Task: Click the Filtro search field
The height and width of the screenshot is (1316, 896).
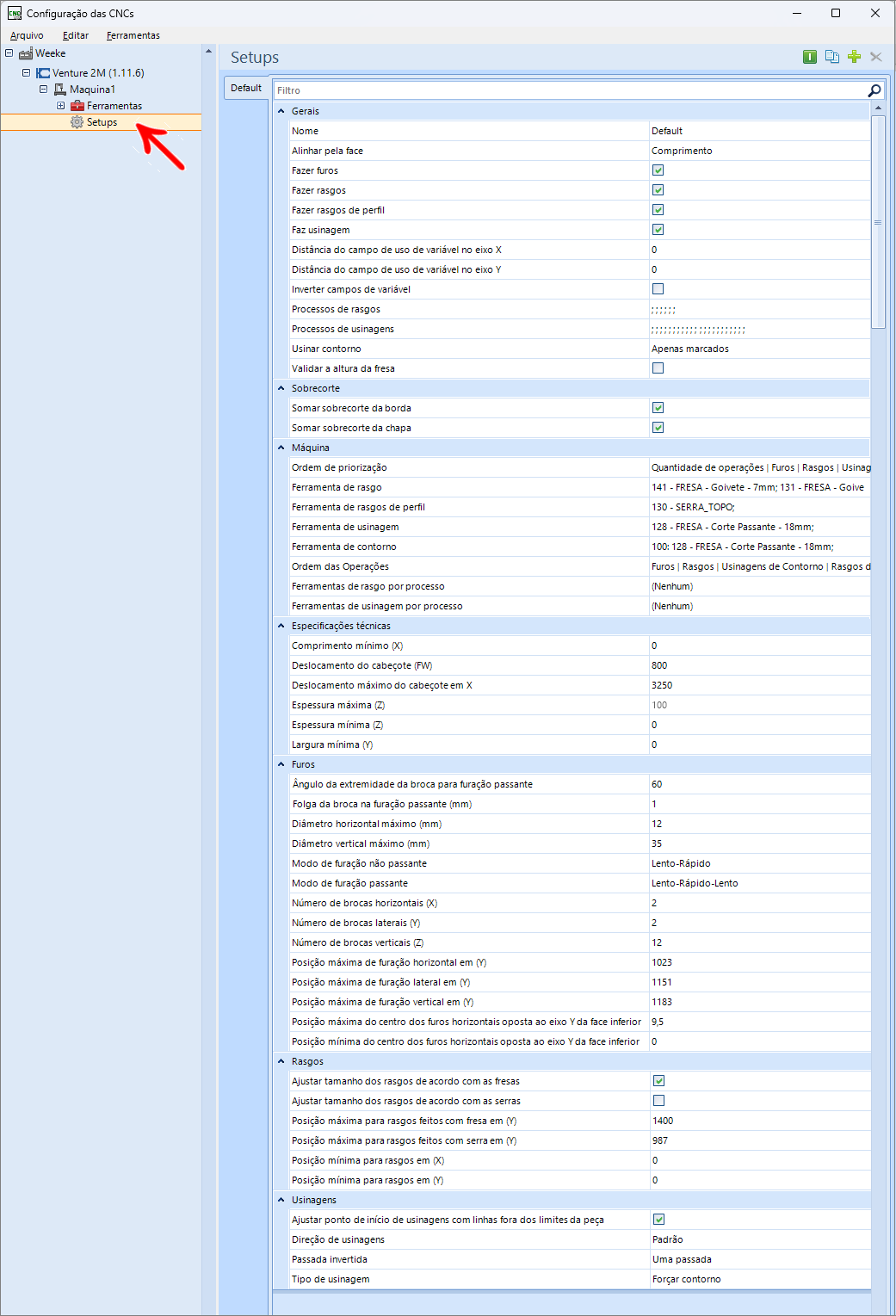Action: pyautogui.click(x=570, y=90)
